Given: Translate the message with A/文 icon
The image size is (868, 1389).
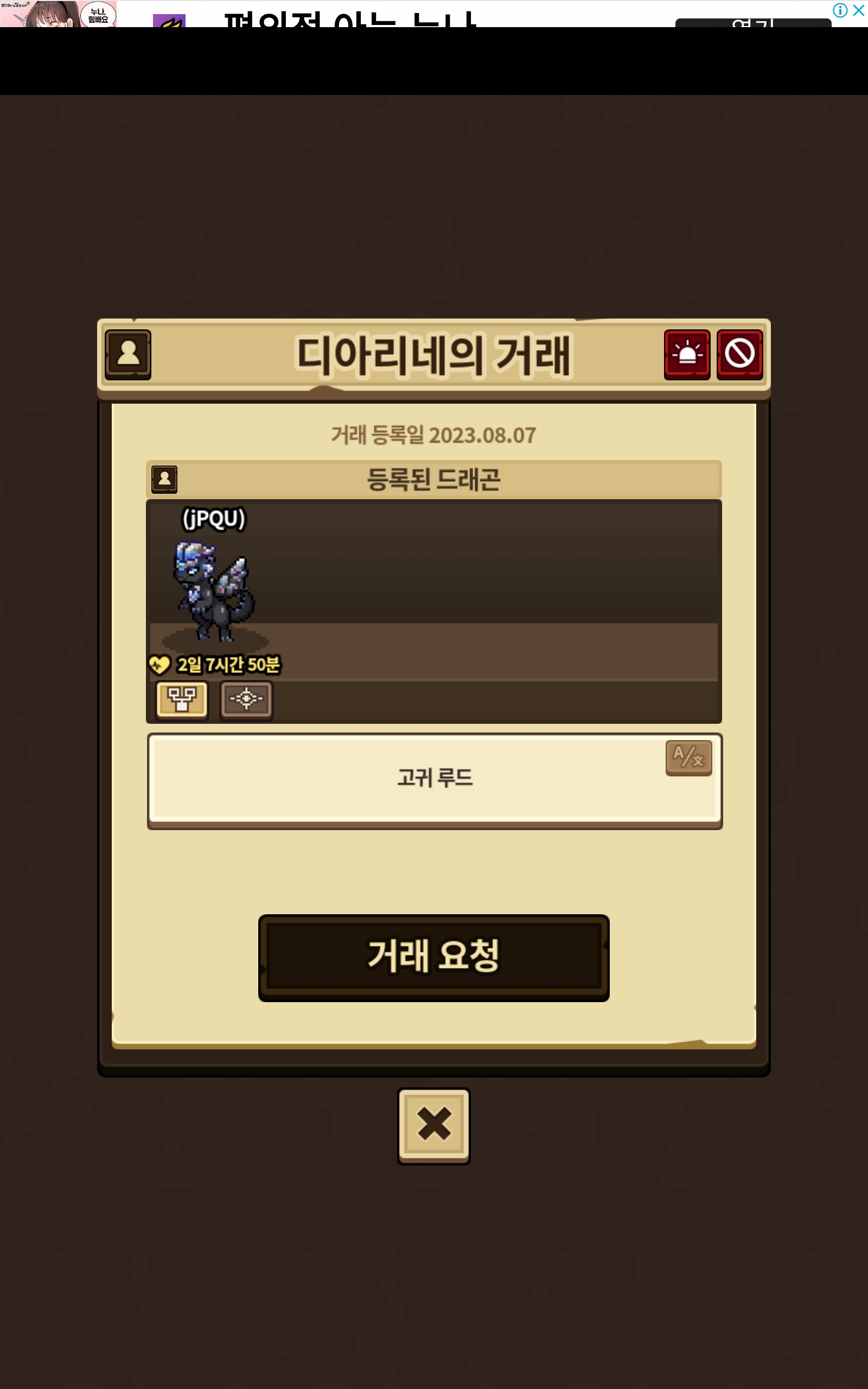Looking at the screenshot, I should (688, 757).
